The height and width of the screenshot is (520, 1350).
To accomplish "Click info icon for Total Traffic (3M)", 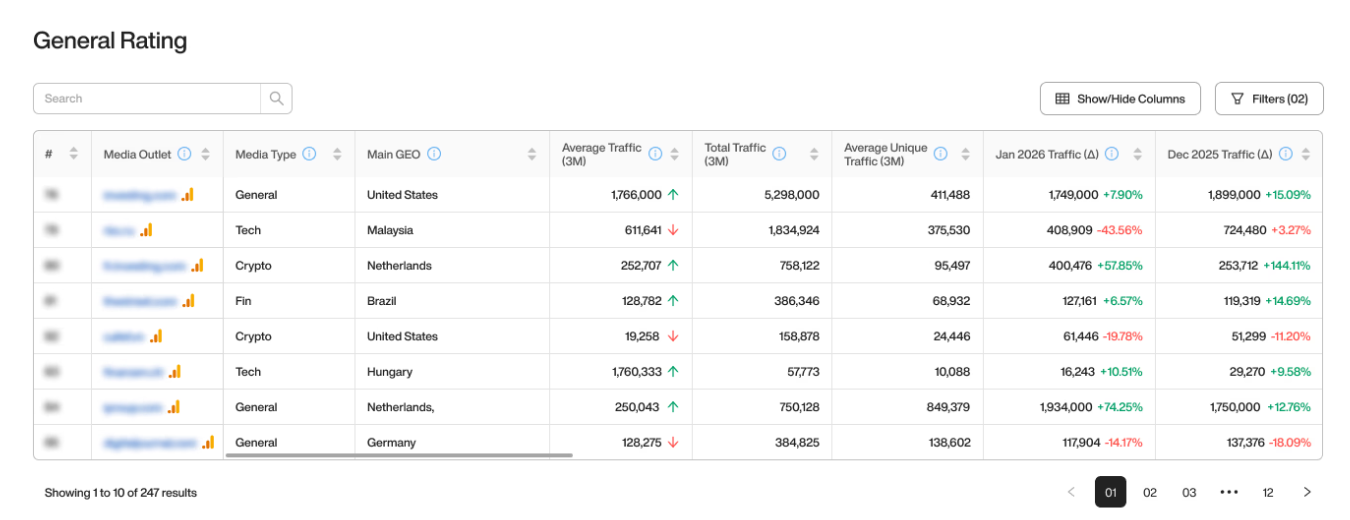I will point(779,154).
